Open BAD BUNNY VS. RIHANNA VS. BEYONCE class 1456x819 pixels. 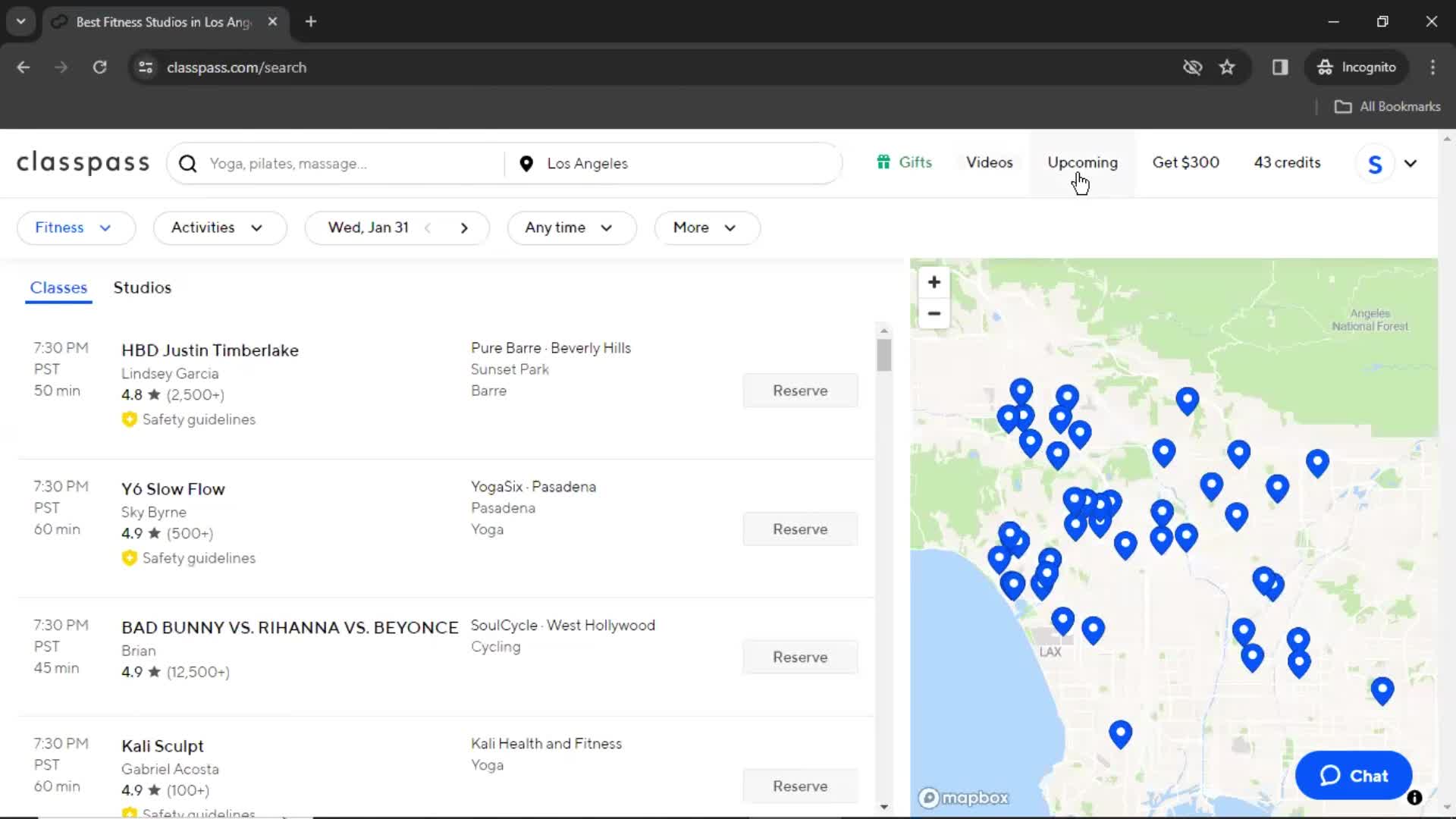click(x=290, y=628)
